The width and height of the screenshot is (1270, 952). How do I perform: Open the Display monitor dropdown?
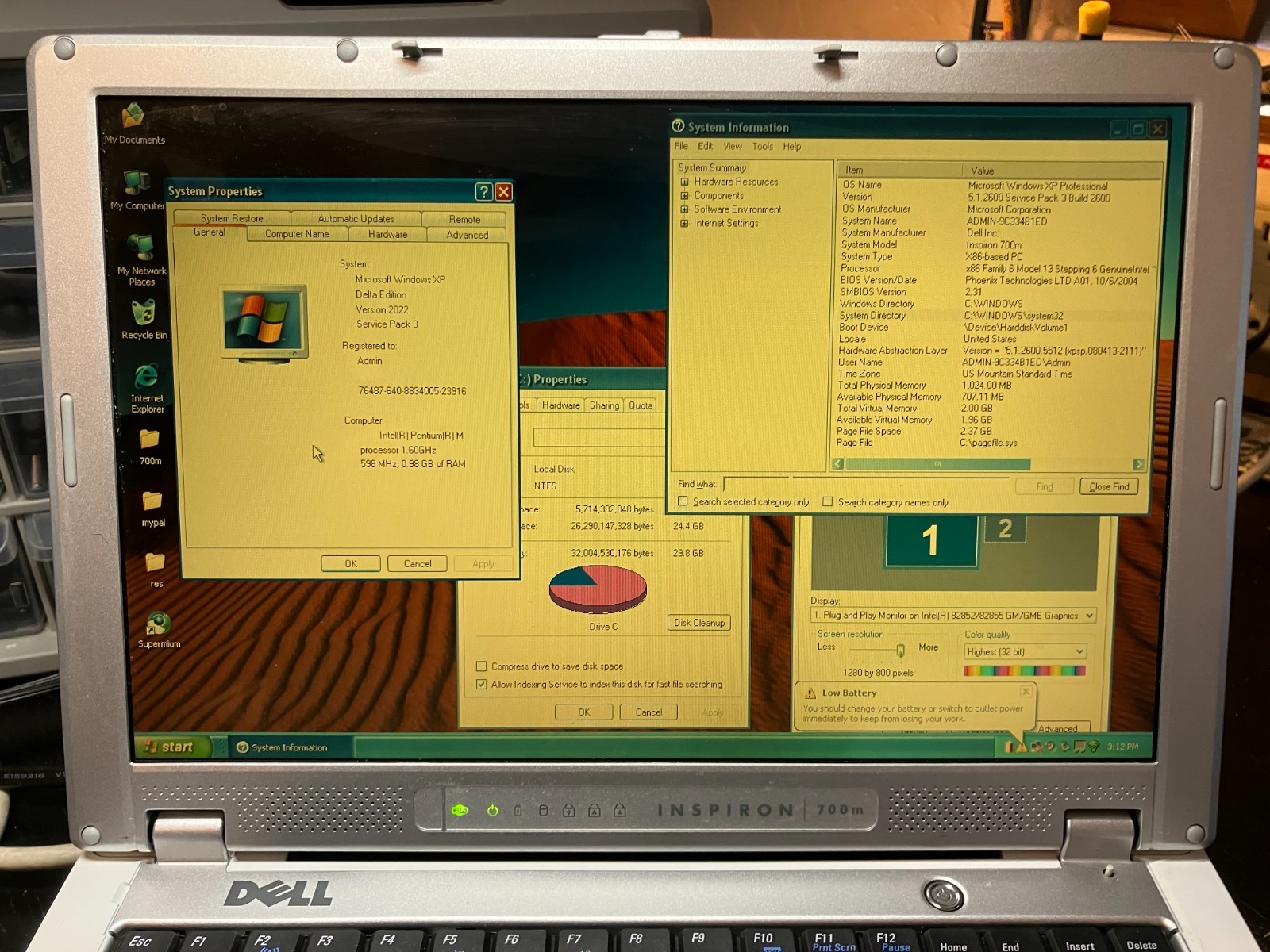pos(1089,616)
